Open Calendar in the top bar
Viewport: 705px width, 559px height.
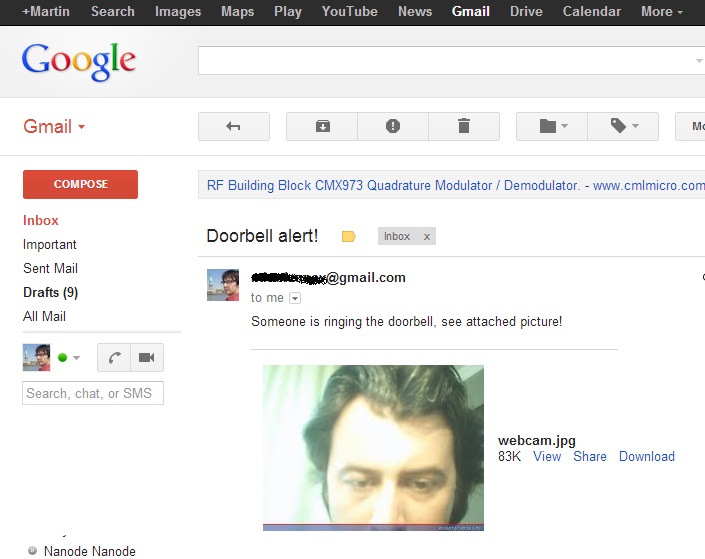[x=592, y=11]
